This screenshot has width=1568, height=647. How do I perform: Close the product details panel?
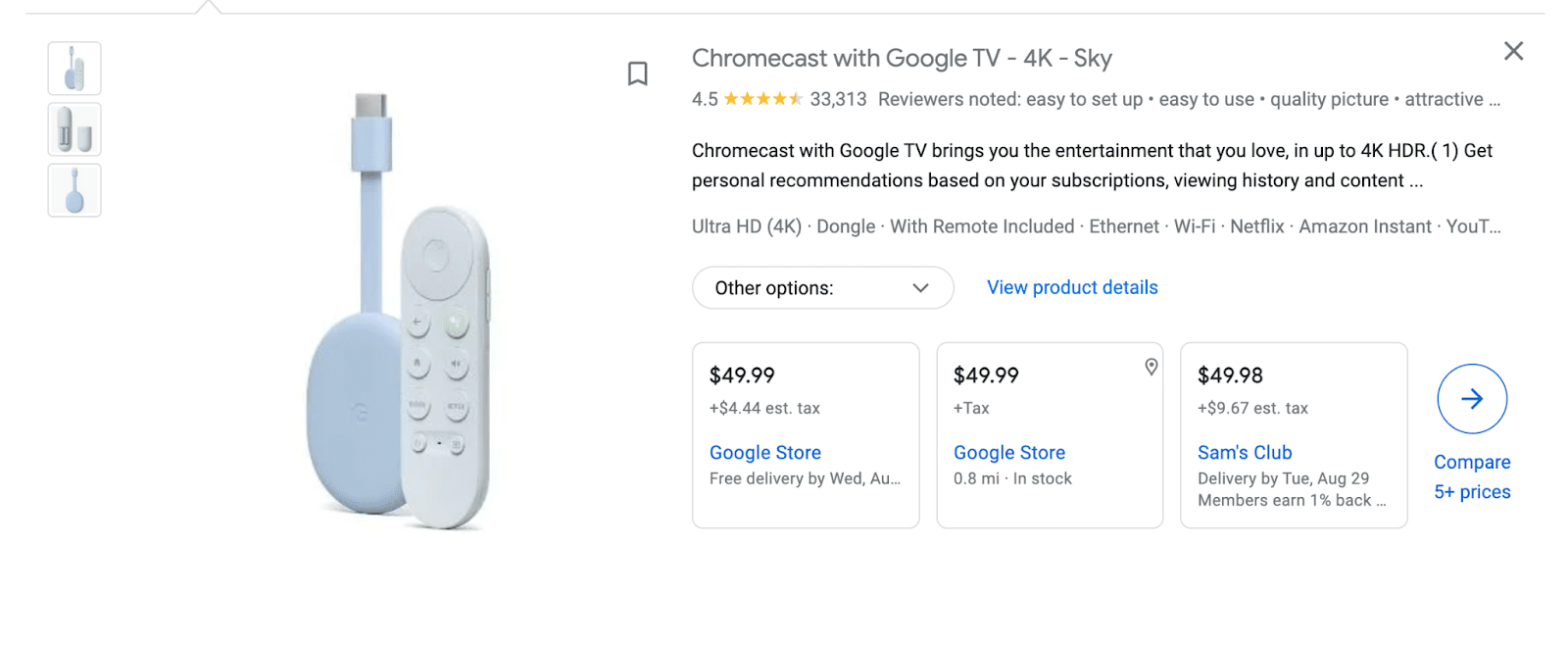1513,51
